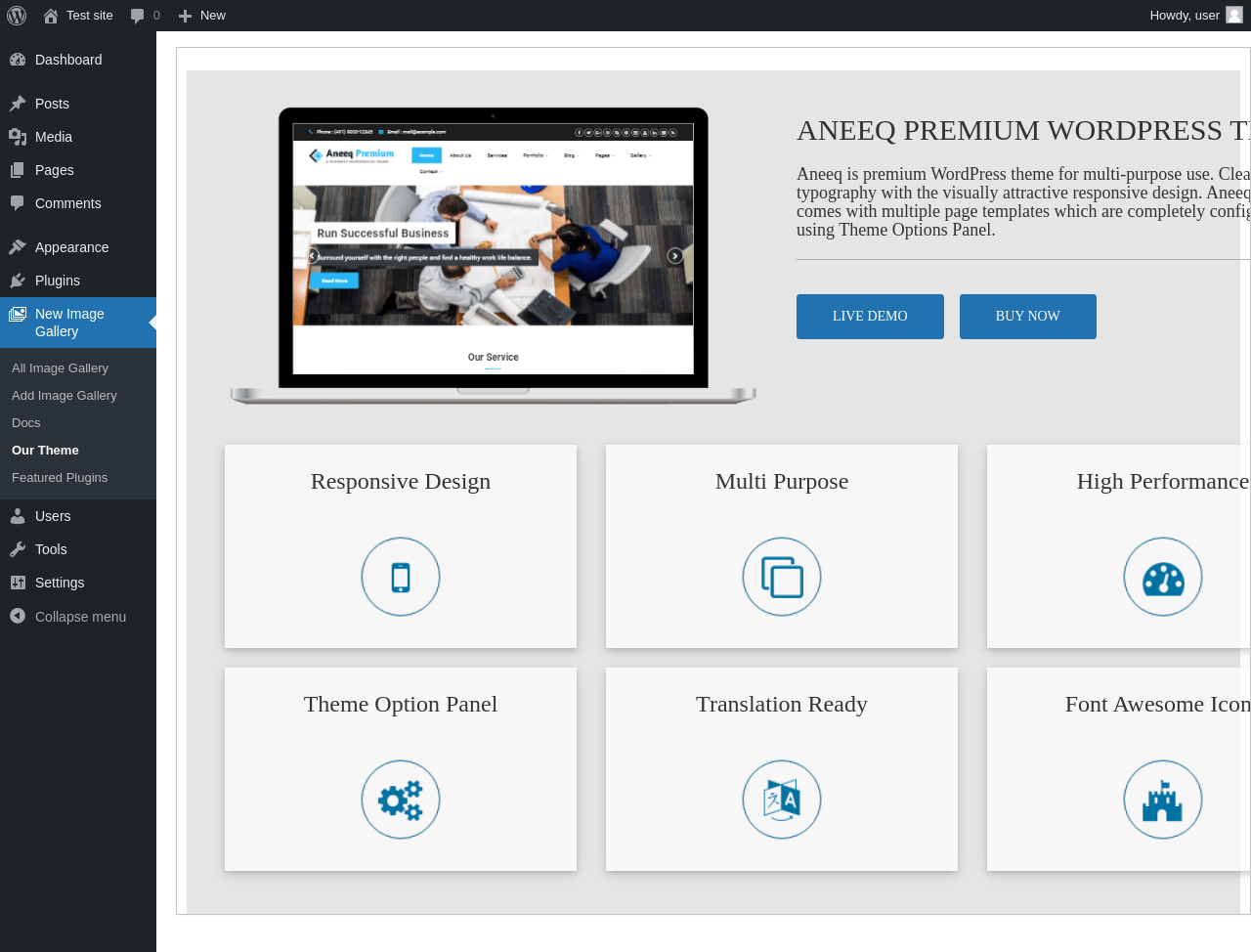Screen dimensions: 1251x952
Task: Click the Aneeq Premium WordPress title
Action: click(1023, 130)
